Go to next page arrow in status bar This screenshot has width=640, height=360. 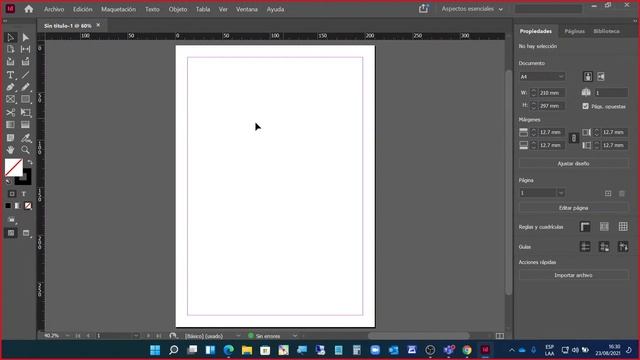pyautogui.click(x=148, y=336)
